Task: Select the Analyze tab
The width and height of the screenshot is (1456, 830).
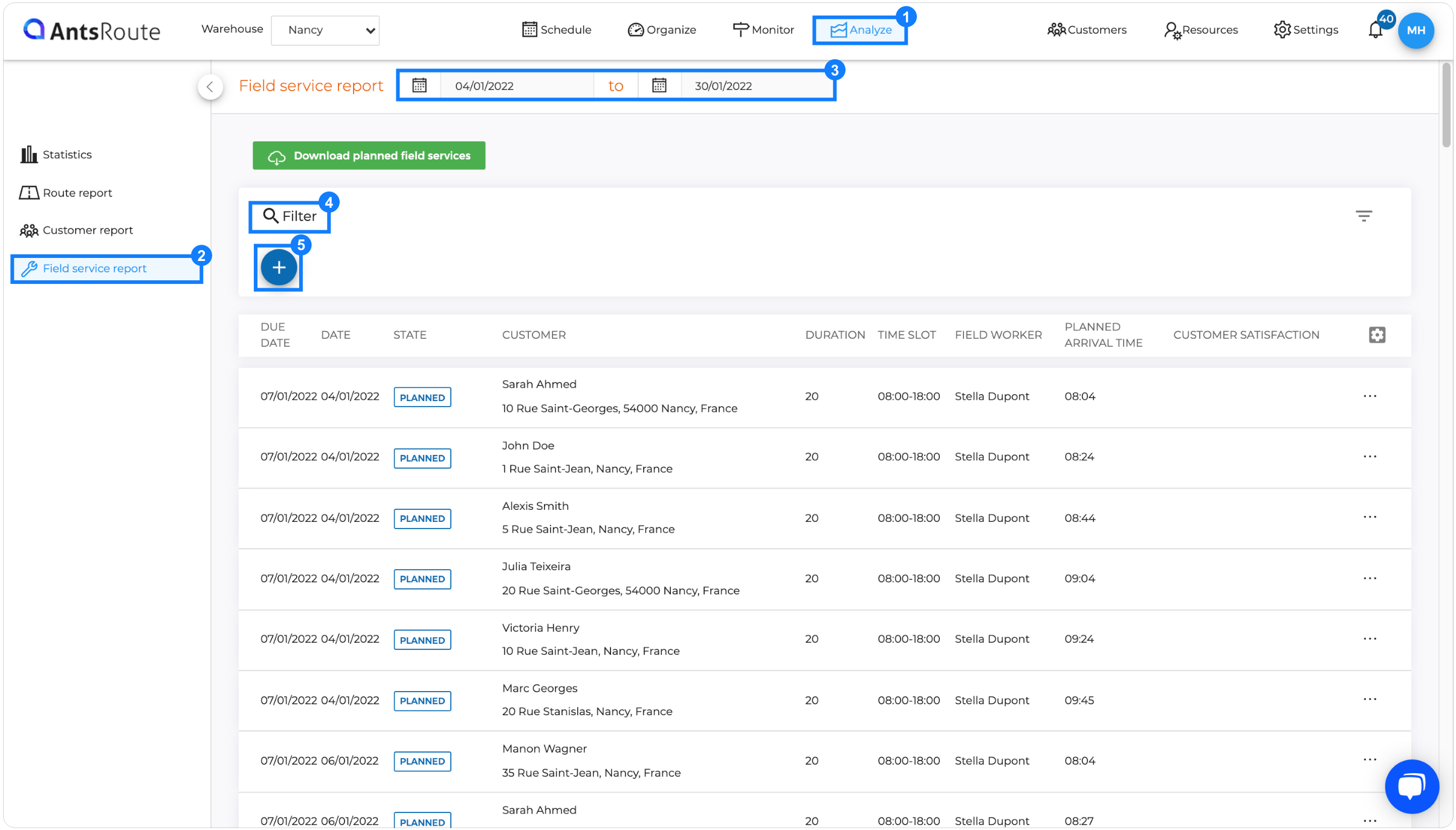Action: 860,30
